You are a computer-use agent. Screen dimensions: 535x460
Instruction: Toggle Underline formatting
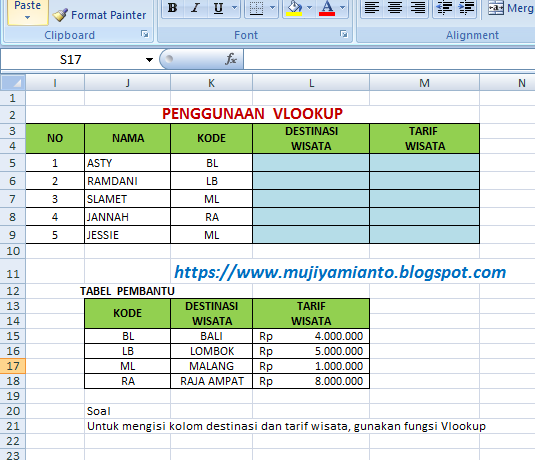pyautogui.click(x=218, y=8)
